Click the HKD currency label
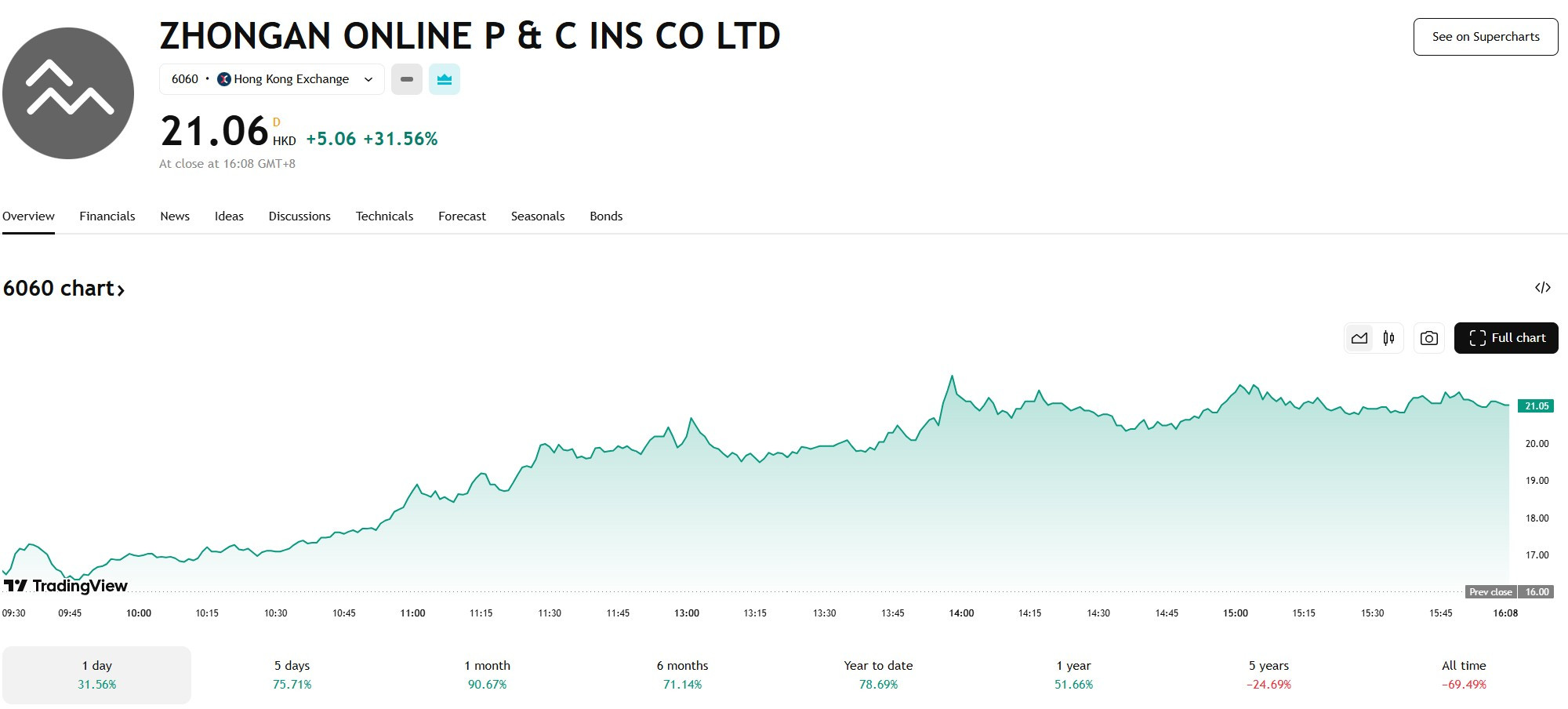The image size is (1568, 709). (x=285, y=141)
